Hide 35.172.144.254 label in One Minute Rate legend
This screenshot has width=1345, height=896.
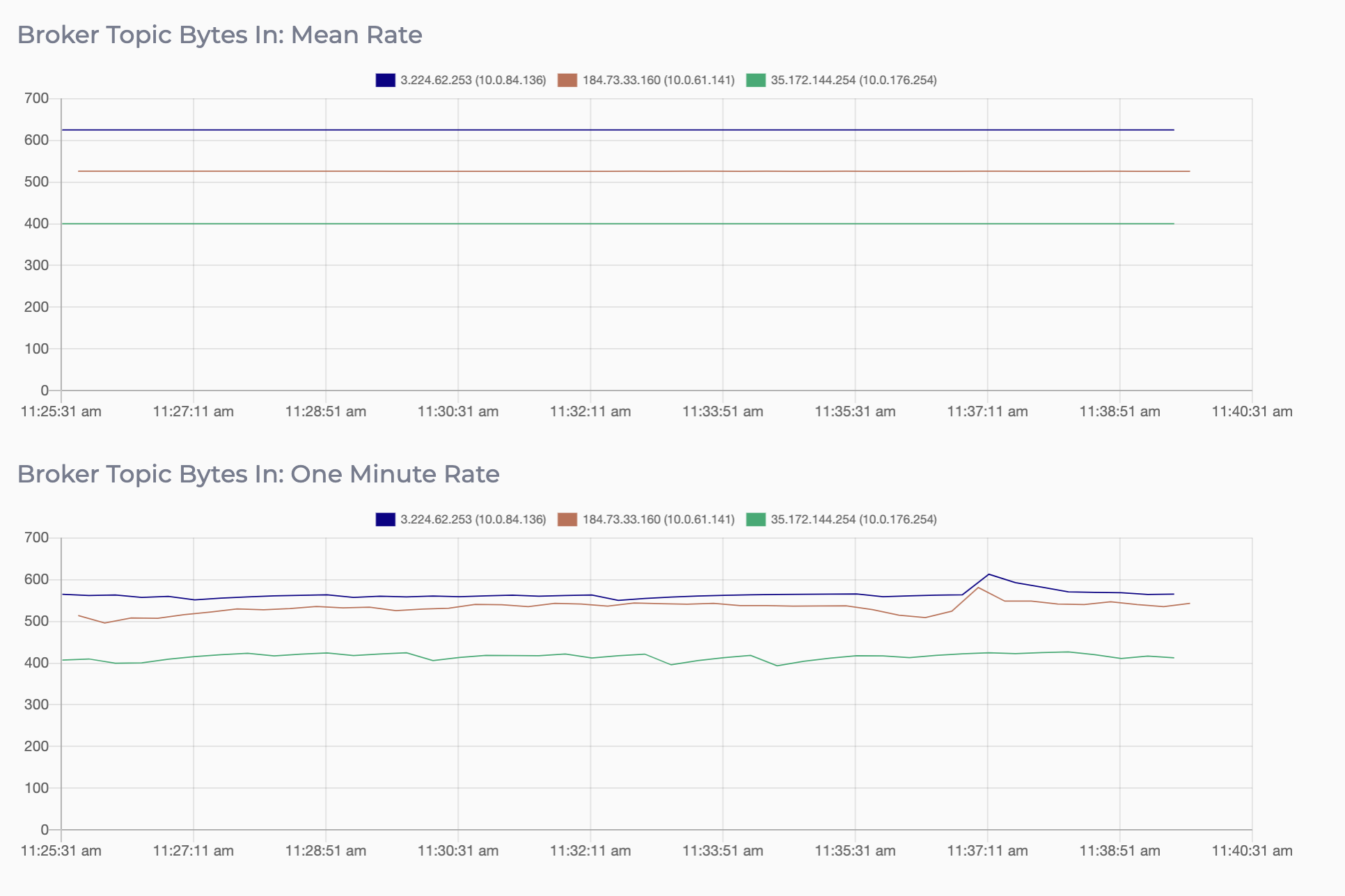(854, 519)
